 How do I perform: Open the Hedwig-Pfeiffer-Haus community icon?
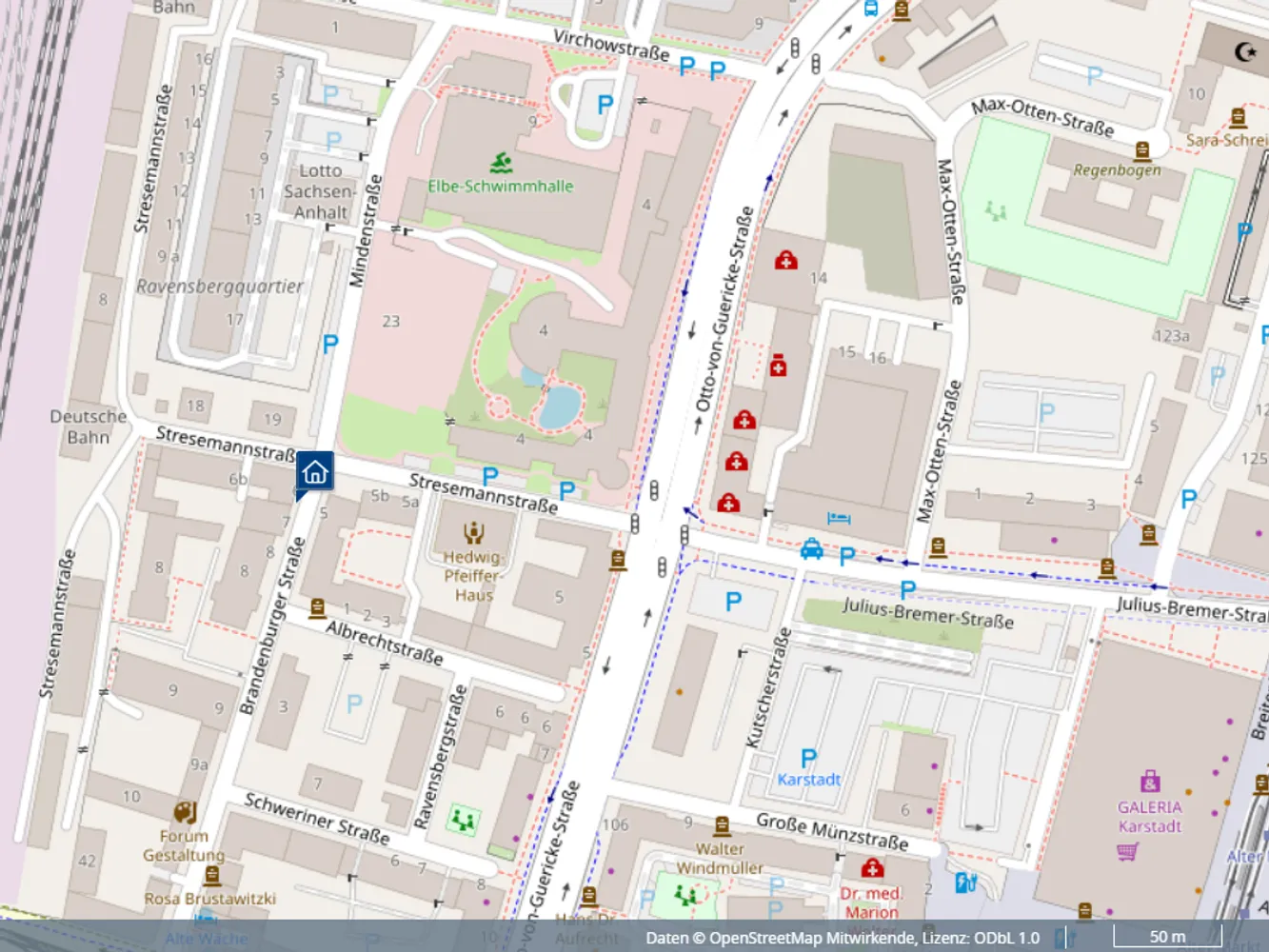coord(473,533)
